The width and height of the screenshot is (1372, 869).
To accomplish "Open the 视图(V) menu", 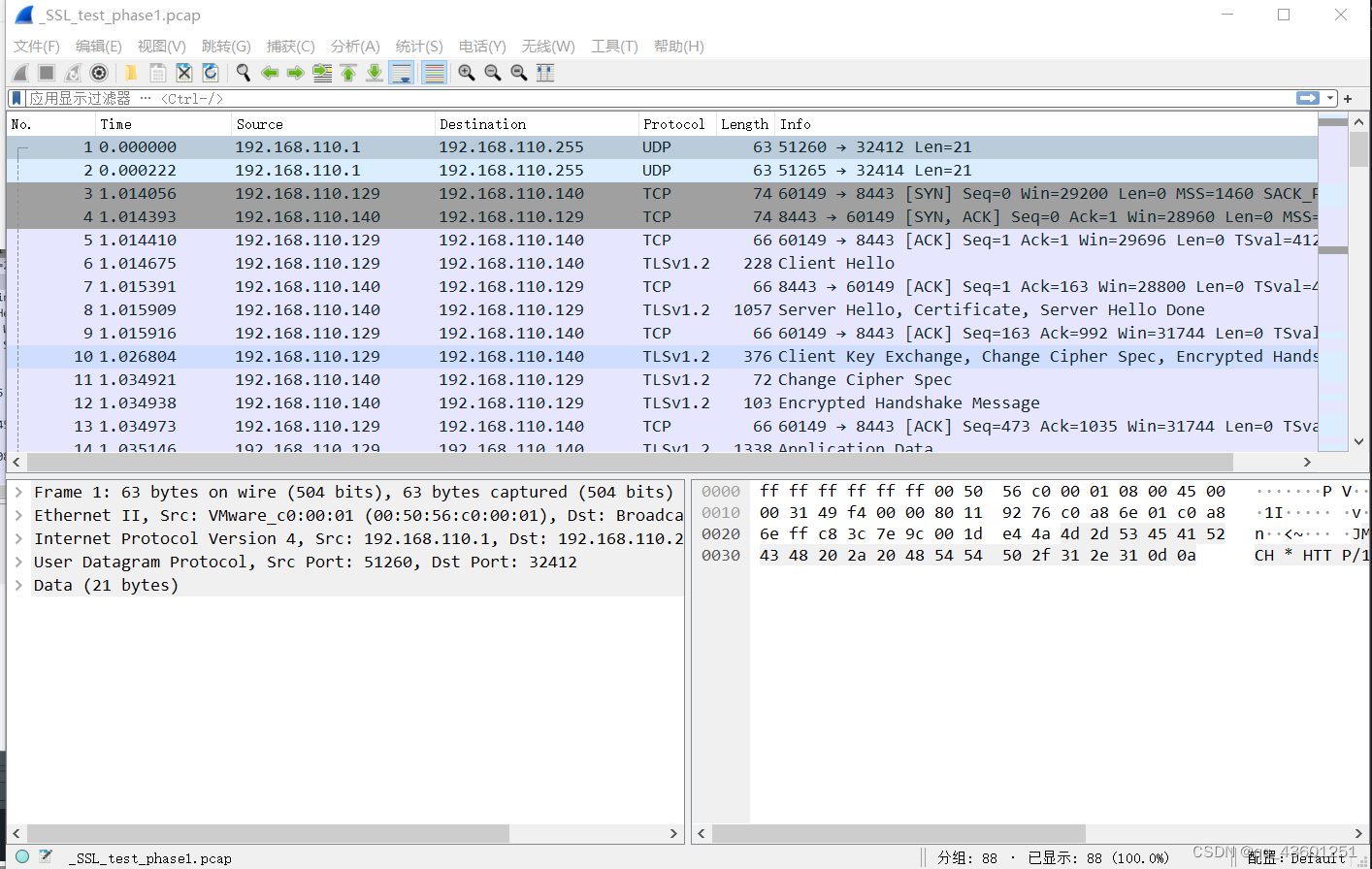I will pyautogui.click(x=162, y=46).
